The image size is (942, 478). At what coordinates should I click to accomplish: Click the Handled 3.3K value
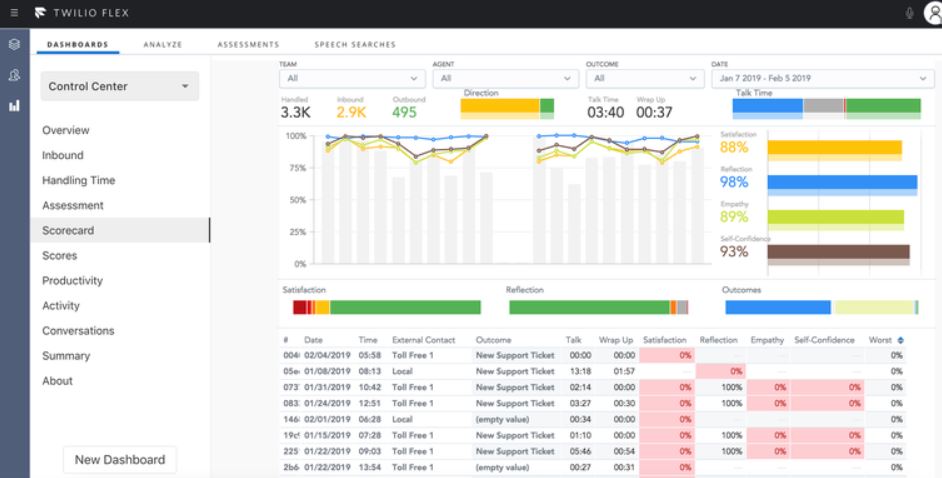(x=296, y=112)
